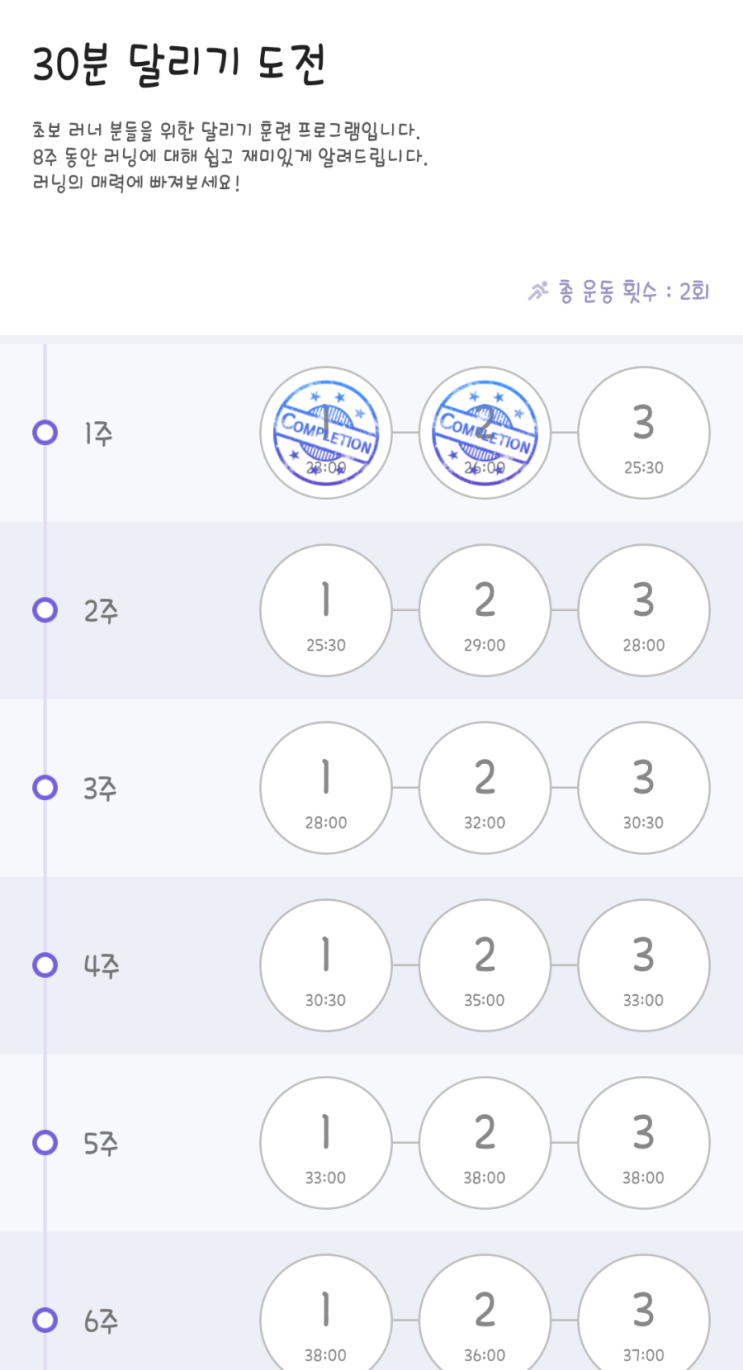This screenshot has height=1370, width=743.
Task: Open 5주 session 1 with 33:00
Action: 325,1142
